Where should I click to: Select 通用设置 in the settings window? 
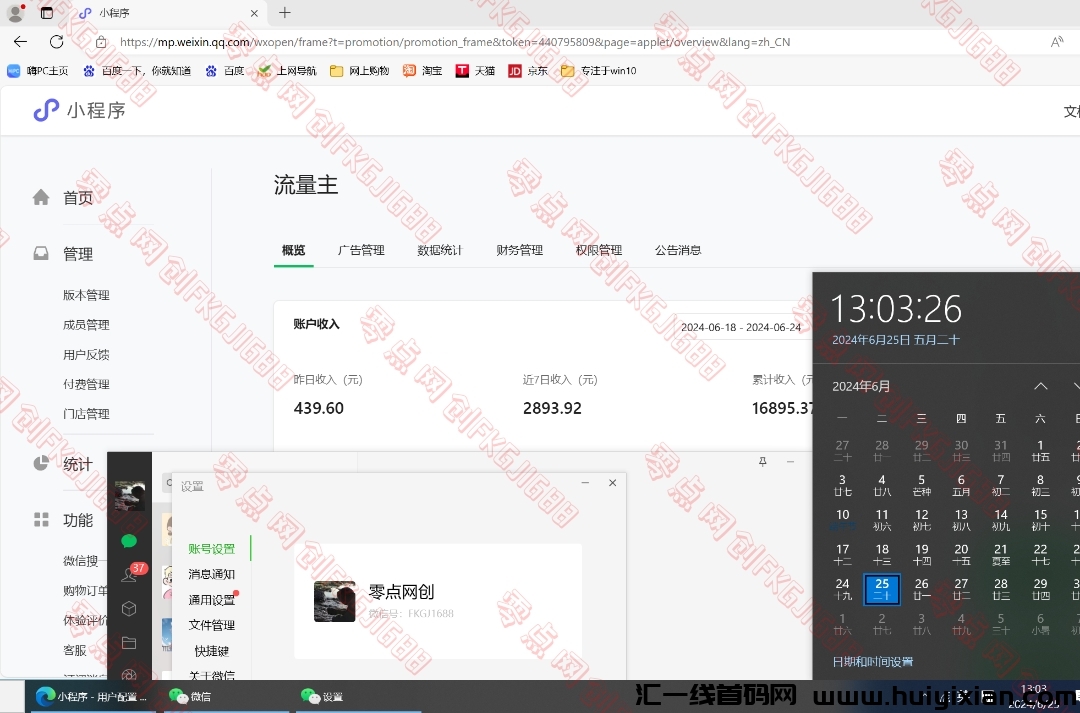pyautogui.click(x=211, y=600)
